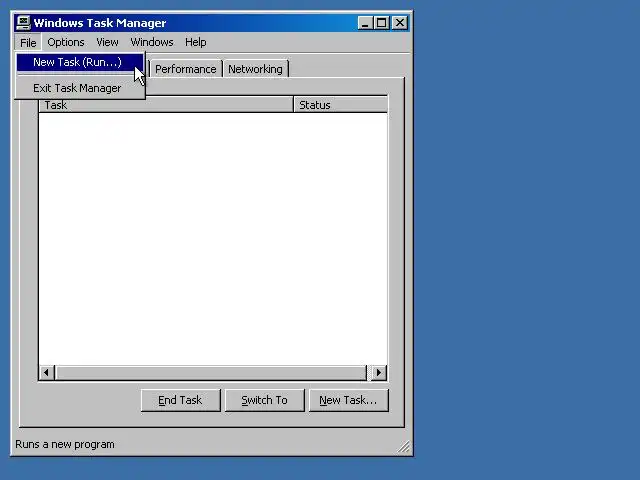Open the Options menu
This screenshot has height=480, width=640.
[x=66, y=42]
